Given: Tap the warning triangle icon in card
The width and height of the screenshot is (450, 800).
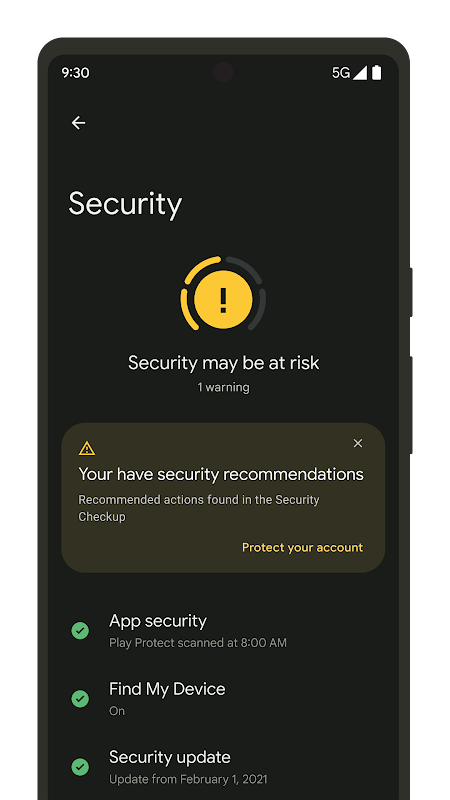Looking at the screenshot, I should [87, 448].
